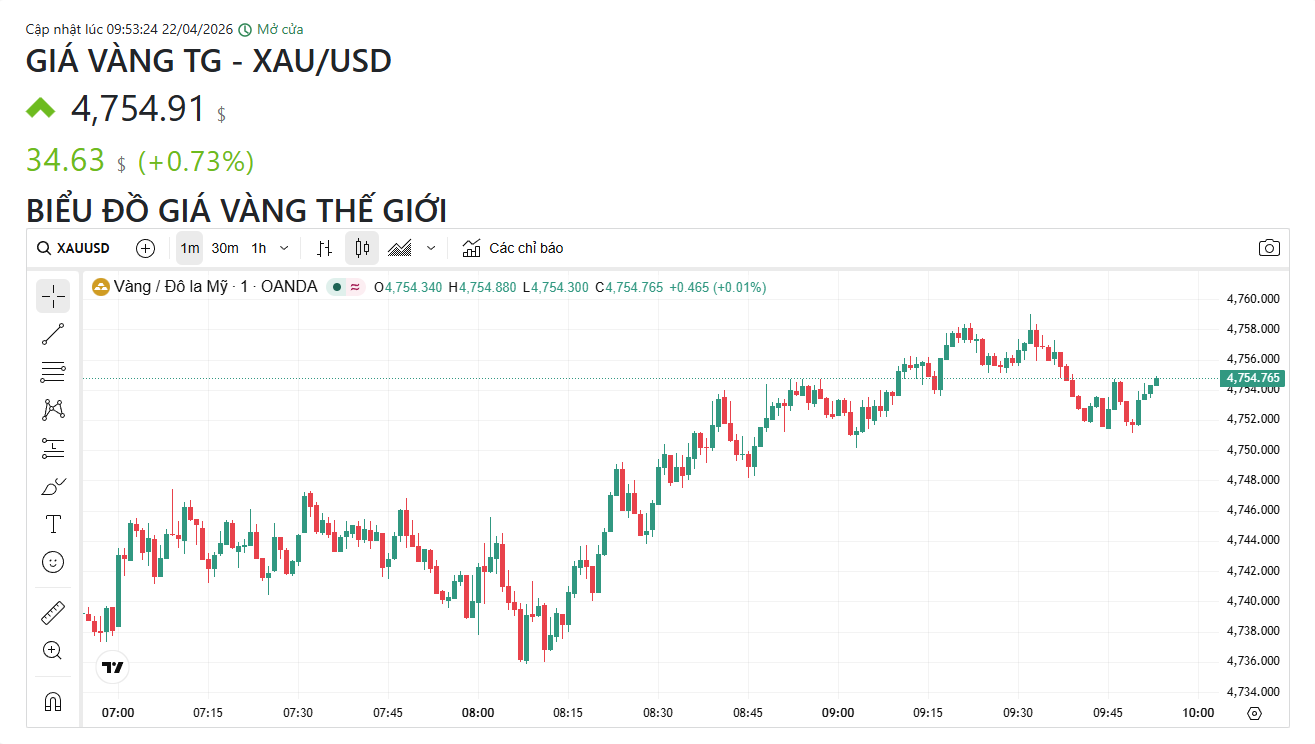Select the brush drawing tool
Image resolution: width=1315 pixels, height=744 pixels.
53,486
